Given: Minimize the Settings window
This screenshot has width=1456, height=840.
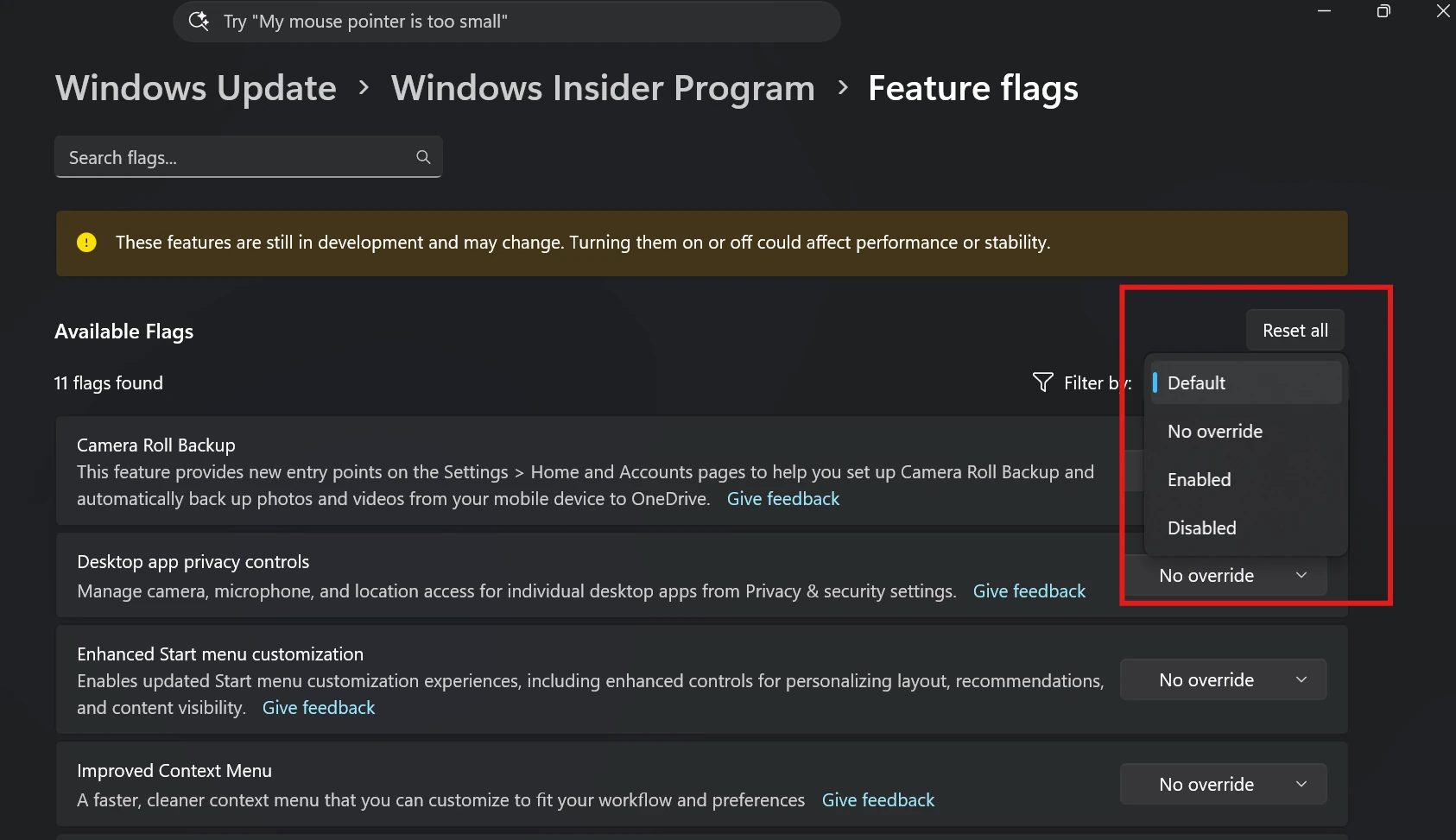Looking at the screenshot, I should (1324, 11).
